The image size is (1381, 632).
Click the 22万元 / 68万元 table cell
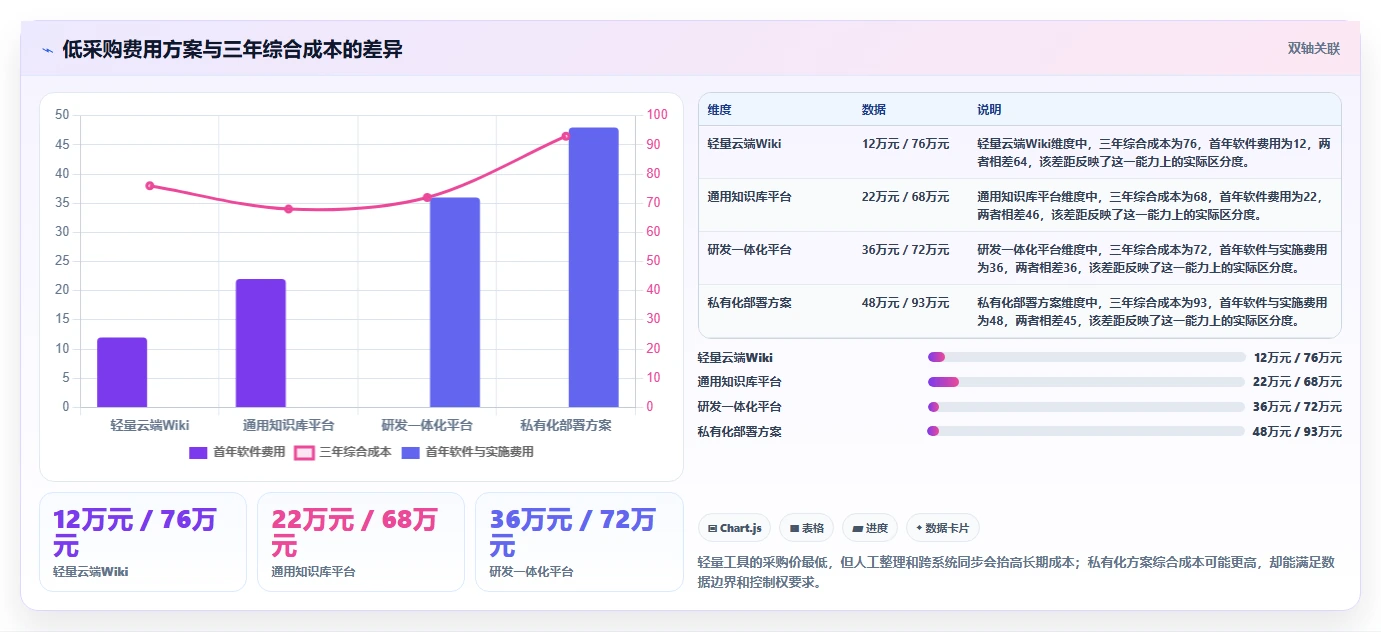coord(905,197)
